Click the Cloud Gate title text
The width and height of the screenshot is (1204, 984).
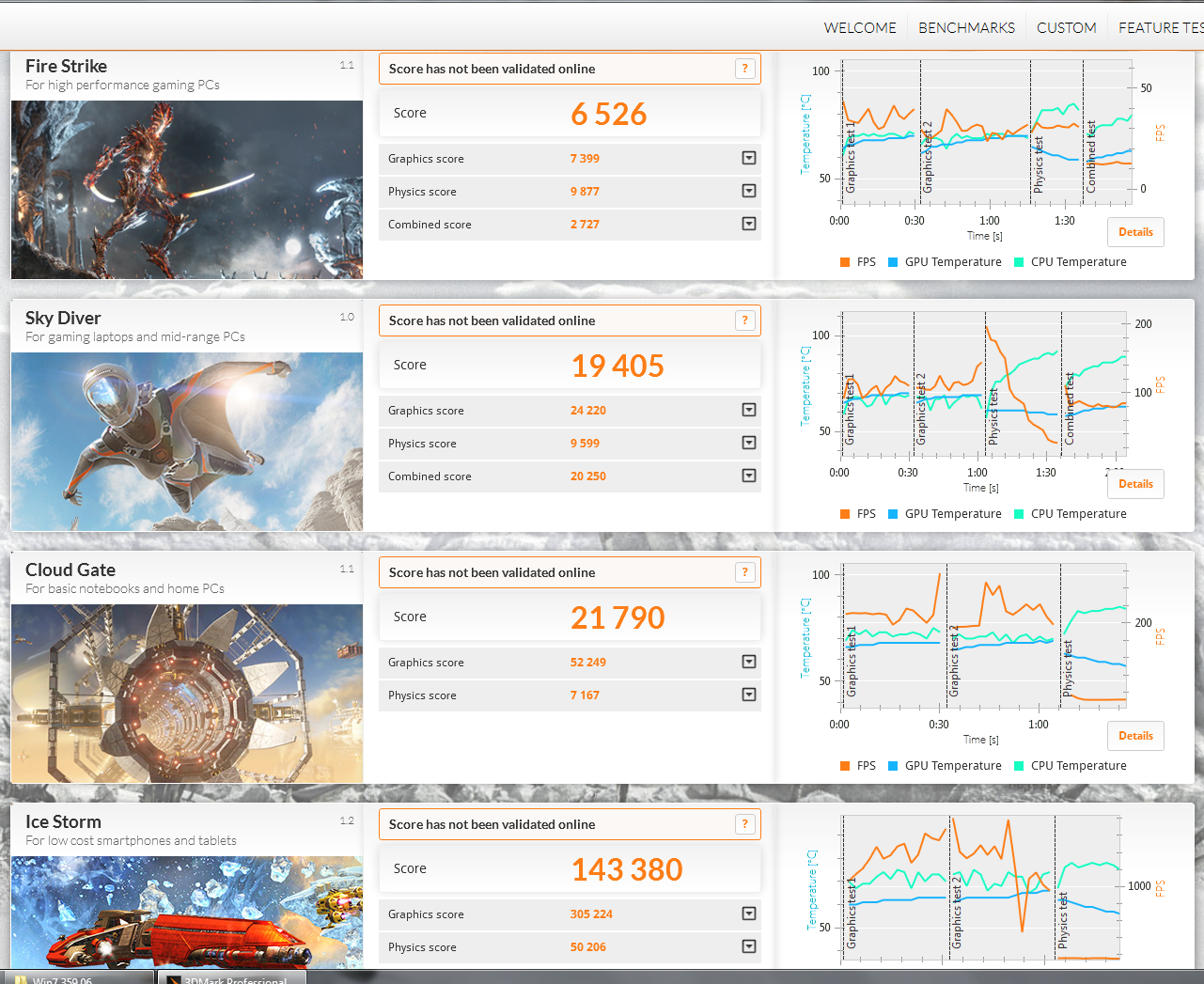tap(70, 570)
